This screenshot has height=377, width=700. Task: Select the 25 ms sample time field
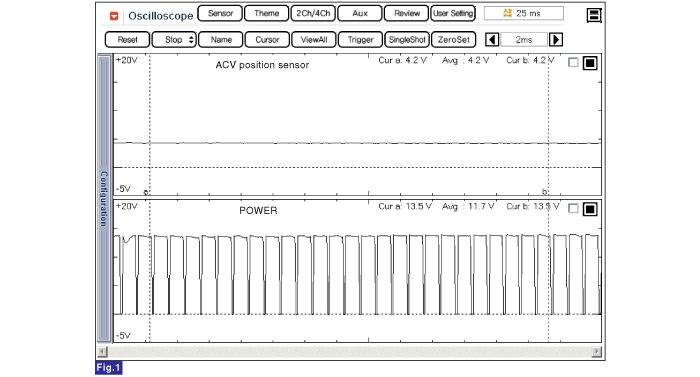[x=524, y=13]
